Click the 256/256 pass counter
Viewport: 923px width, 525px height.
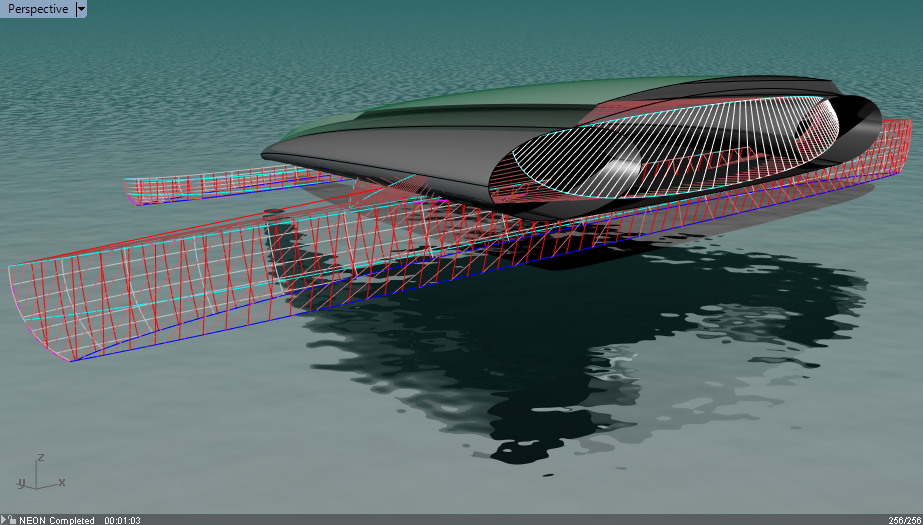tap(905, 520)
